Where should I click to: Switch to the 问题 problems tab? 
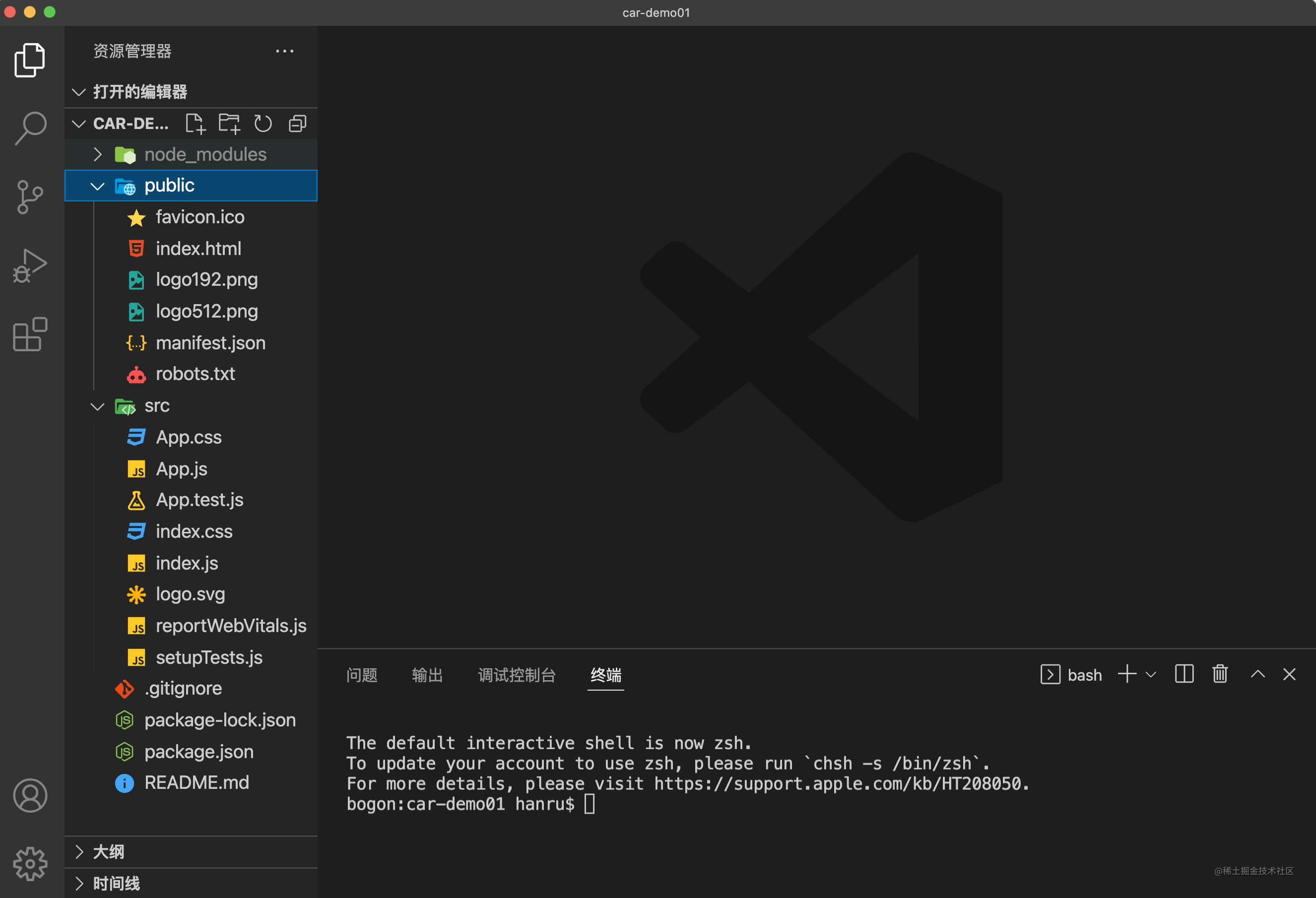tap(362, 675)
